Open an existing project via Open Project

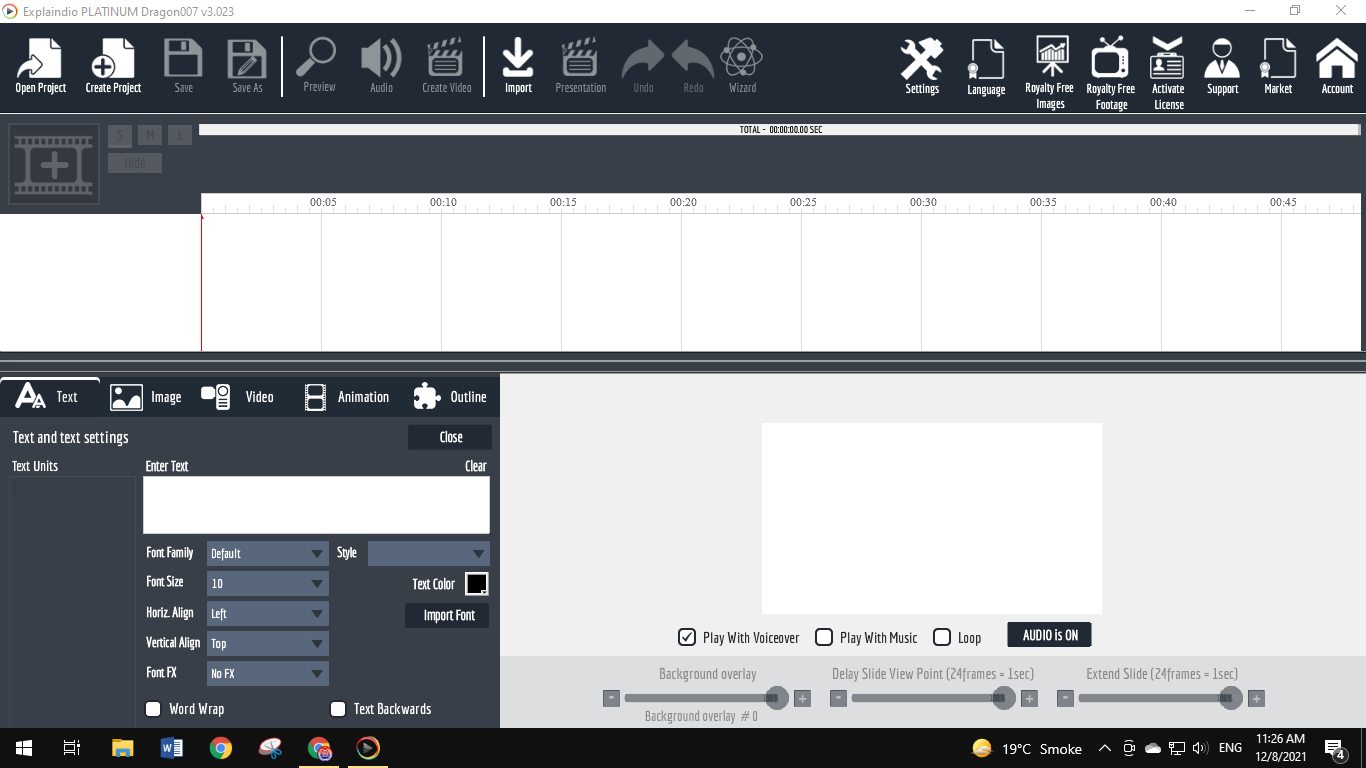pos(40,66)
